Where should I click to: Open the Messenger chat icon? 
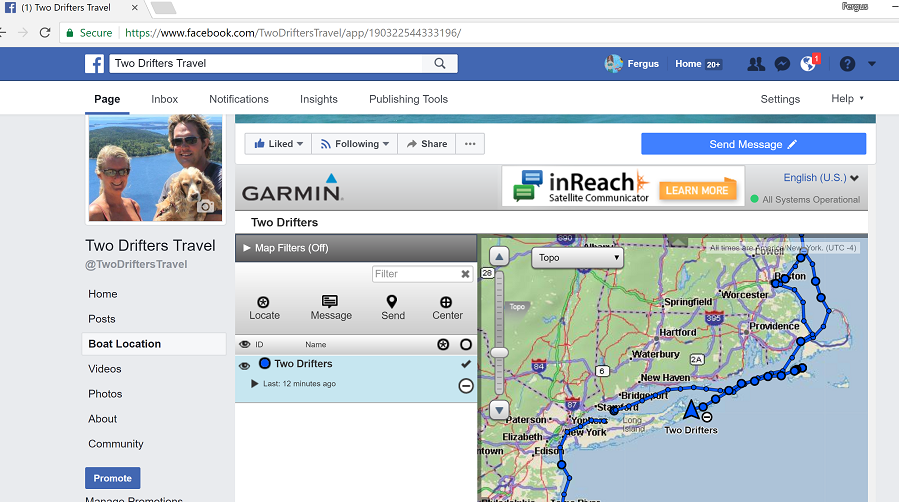(x=782, y=64)
